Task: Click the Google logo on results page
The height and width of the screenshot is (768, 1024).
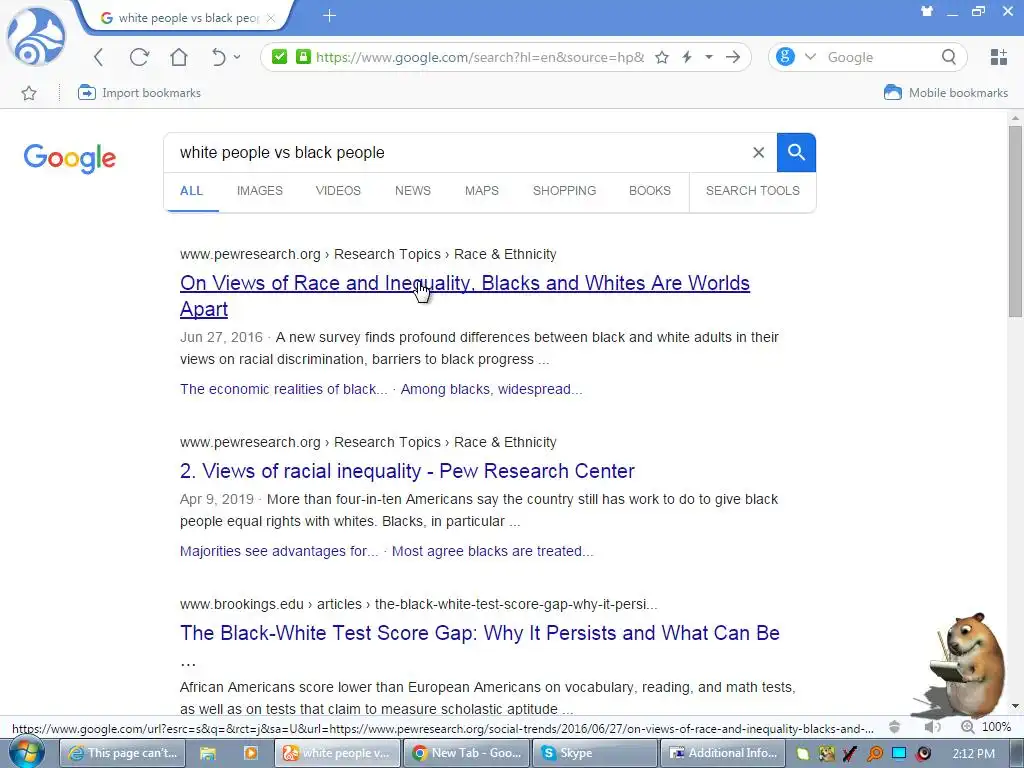Action: [70, 159]
